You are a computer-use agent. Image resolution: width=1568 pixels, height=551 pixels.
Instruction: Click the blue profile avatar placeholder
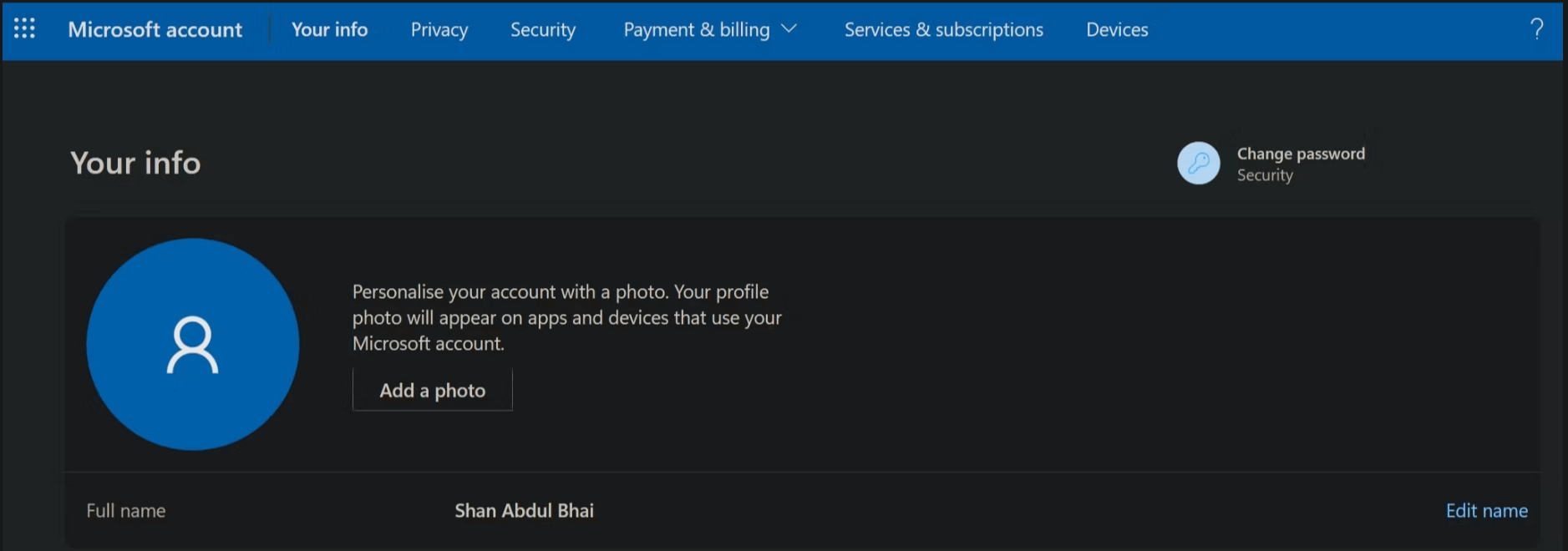pos(193,344)
